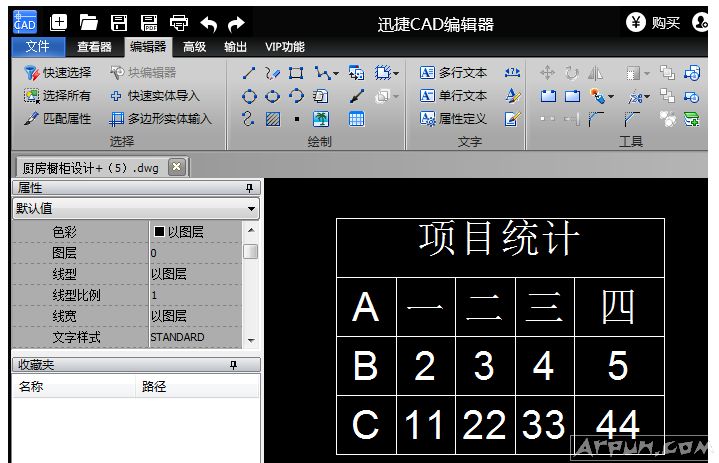Screen dimensions: 719x463
Task: Click the arrow leader draw tool
Action: [356, 96]
